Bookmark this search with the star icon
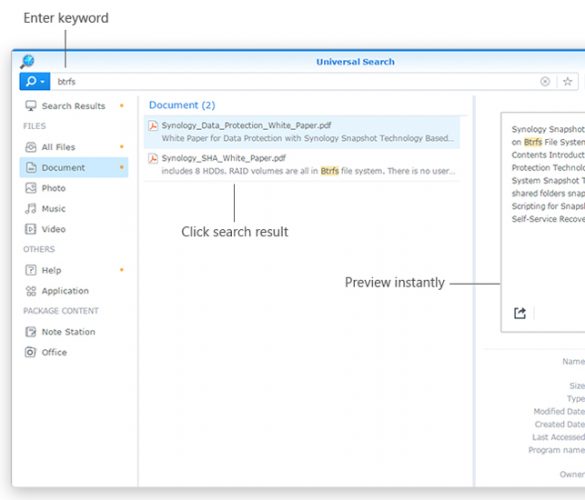 567,81
